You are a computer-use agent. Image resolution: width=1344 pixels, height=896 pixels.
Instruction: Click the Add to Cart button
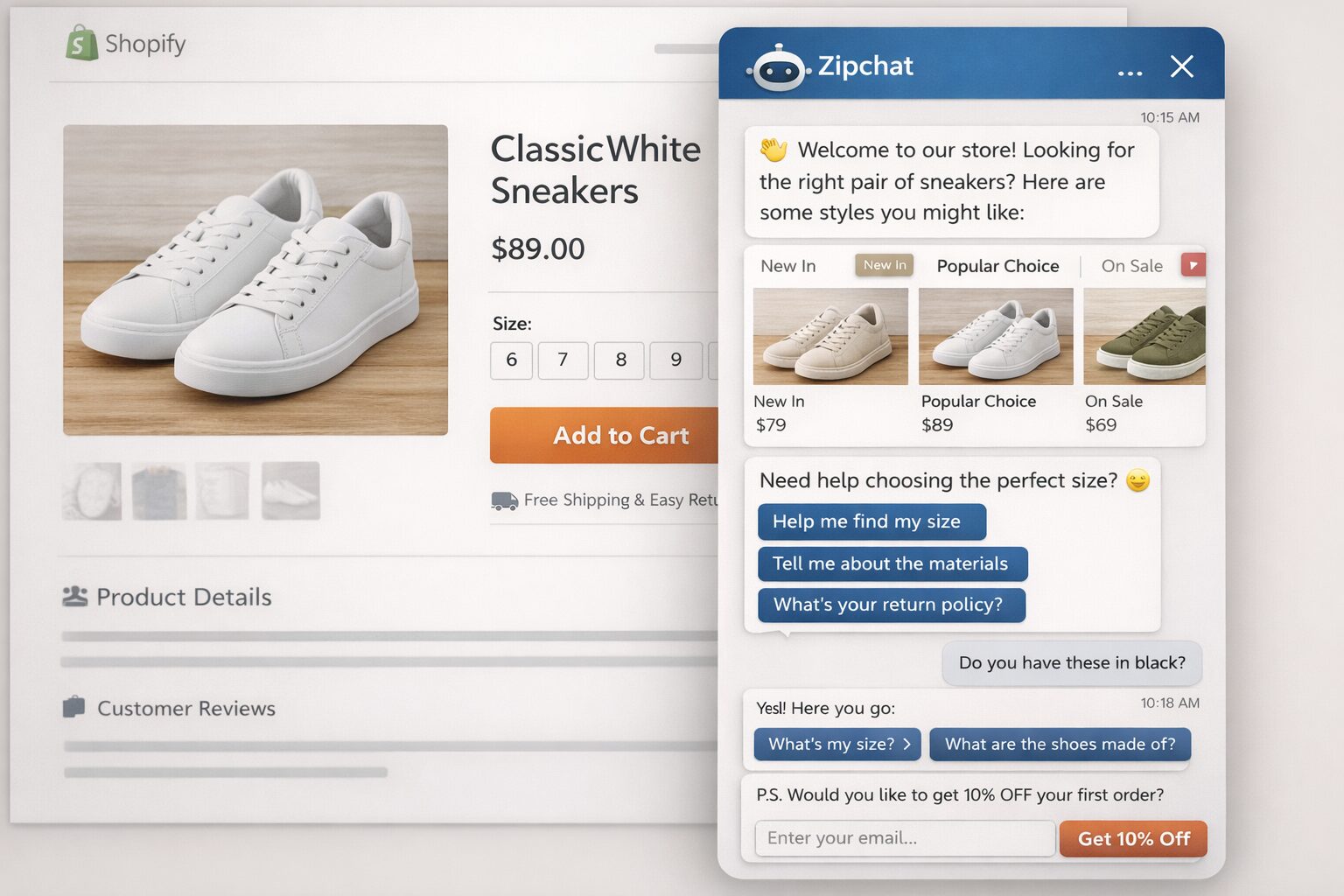coord(621,435)
